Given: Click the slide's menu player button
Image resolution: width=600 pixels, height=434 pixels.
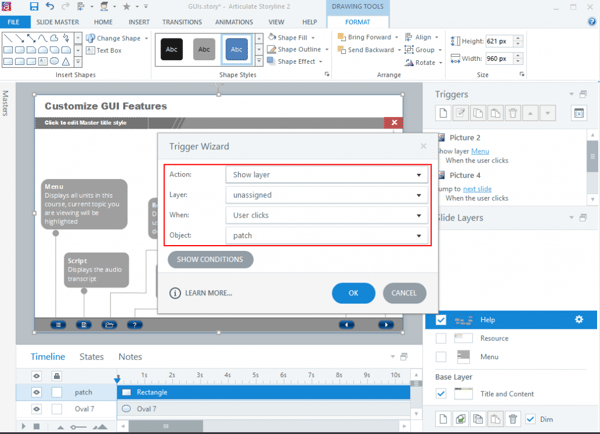Looking at the screenshot, I should click(59, 325).
